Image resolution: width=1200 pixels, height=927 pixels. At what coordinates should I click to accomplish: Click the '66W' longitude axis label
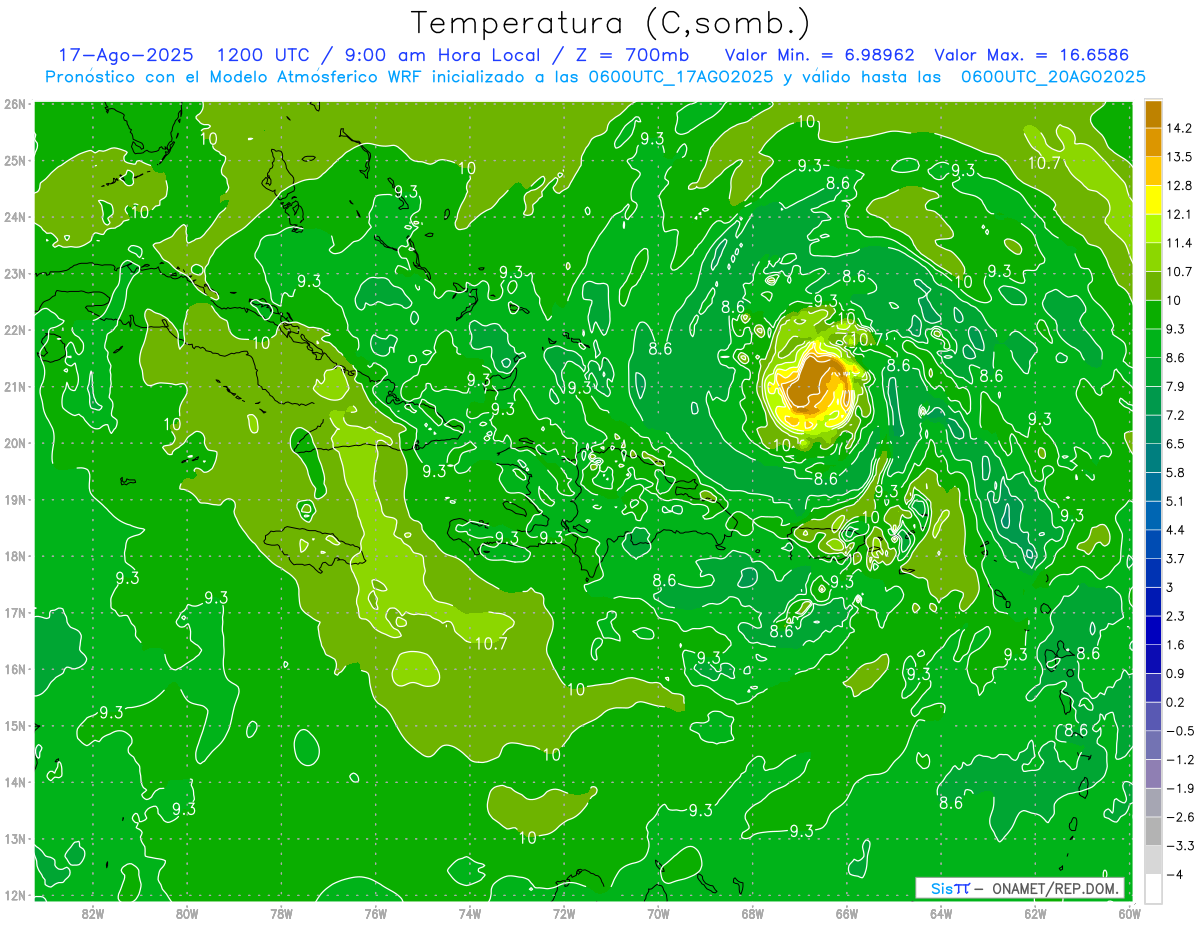847,913
